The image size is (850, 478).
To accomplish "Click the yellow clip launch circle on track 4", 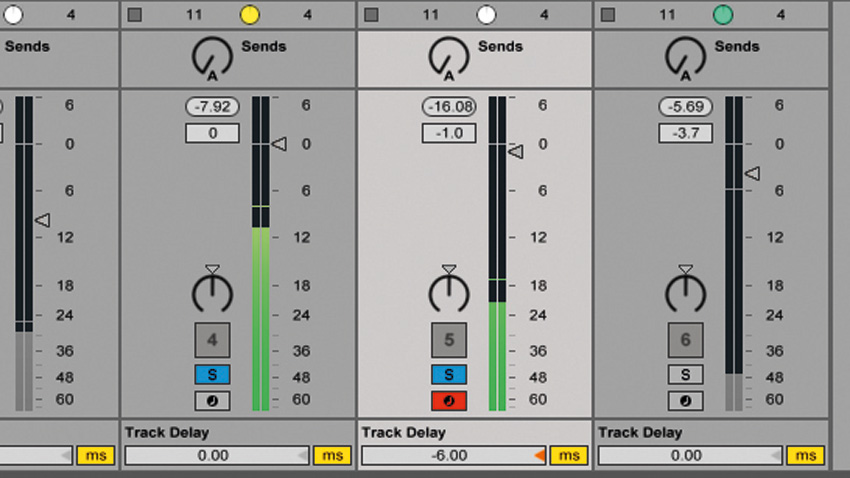I will pyautogui.click(x=249, y=15).
